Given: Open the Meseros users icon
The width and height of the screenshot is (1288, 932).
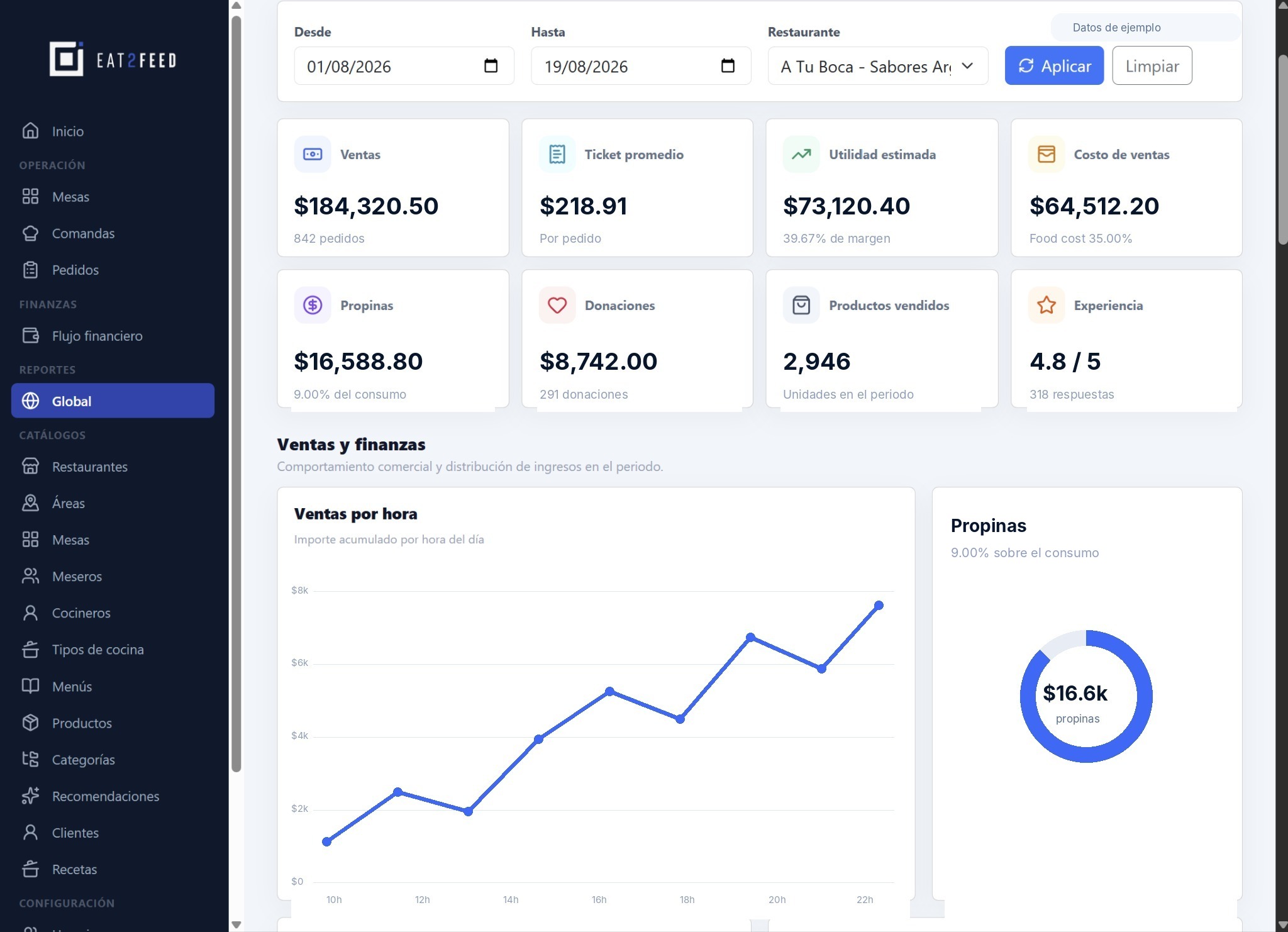Looking at the screenshot, I should [x=30, y=576].
